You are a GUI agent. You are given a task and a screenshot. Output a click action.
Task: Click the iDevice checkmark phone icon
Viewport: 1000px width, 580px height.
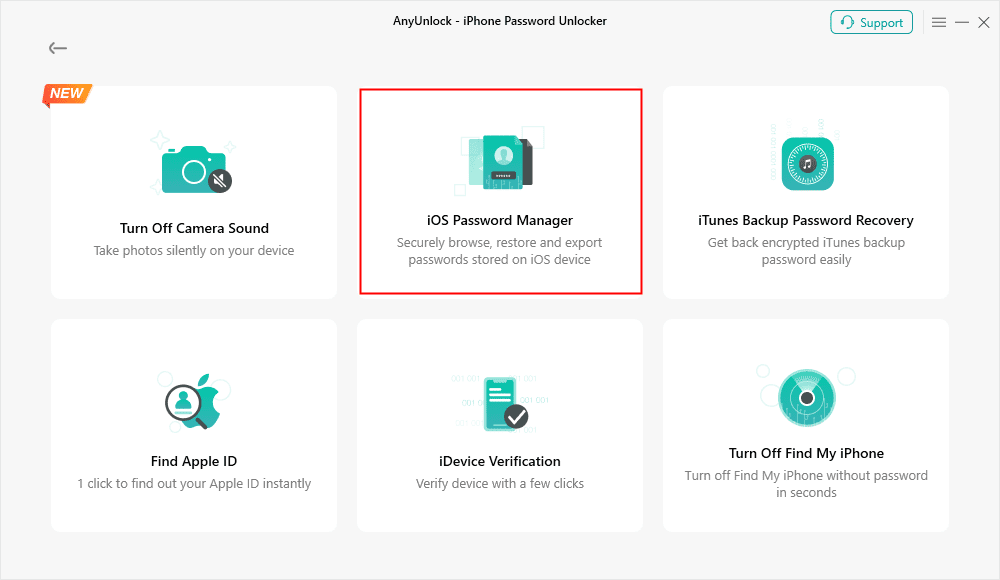point(506,404)
